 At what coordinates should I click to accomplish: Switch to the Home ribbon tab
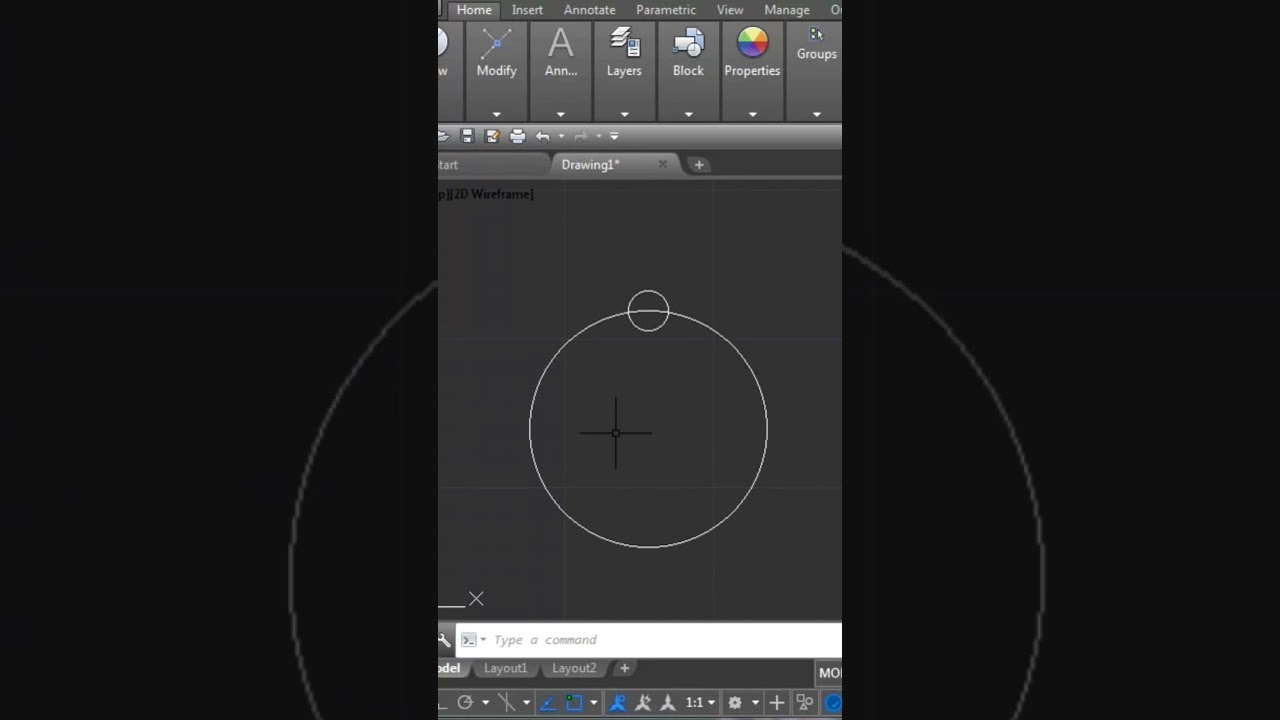click(474, 10)
